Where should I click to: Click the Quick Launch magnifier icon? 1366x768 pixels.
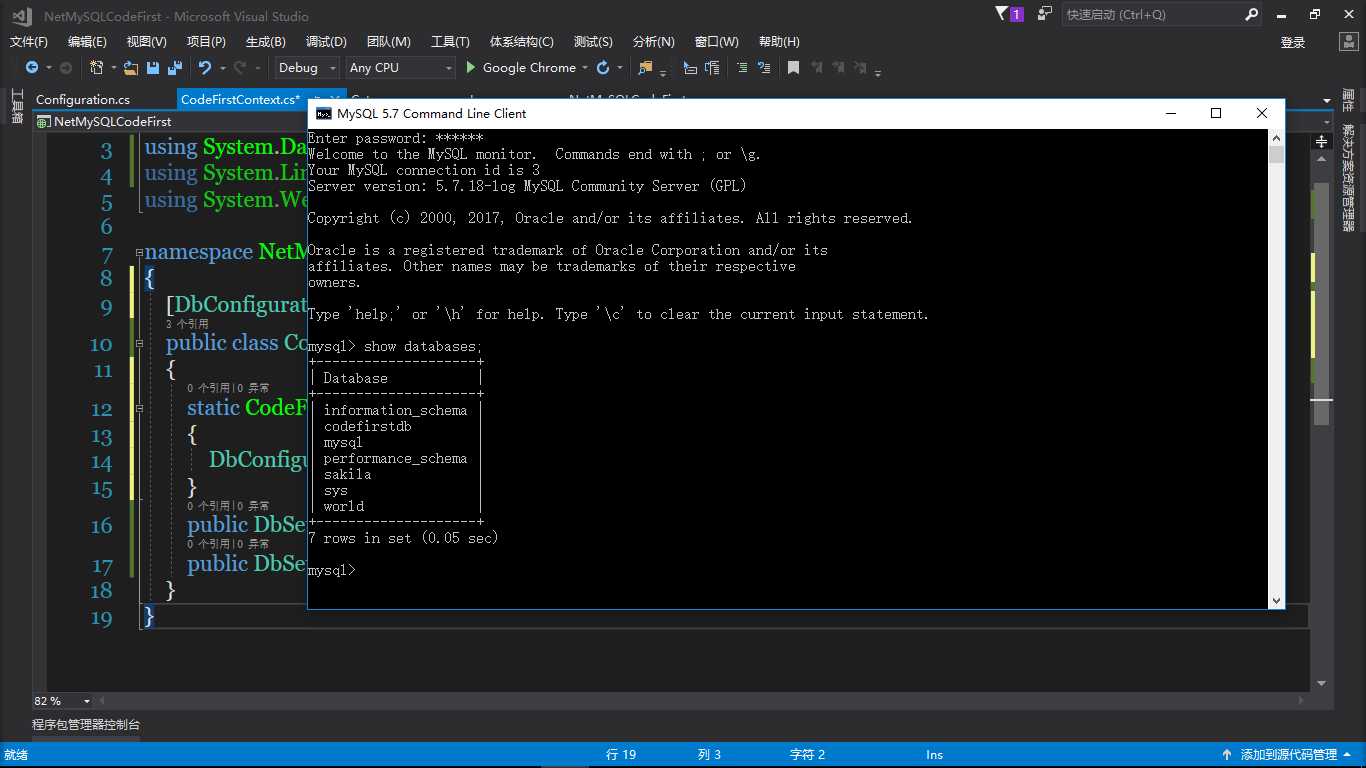(1252, 14)
